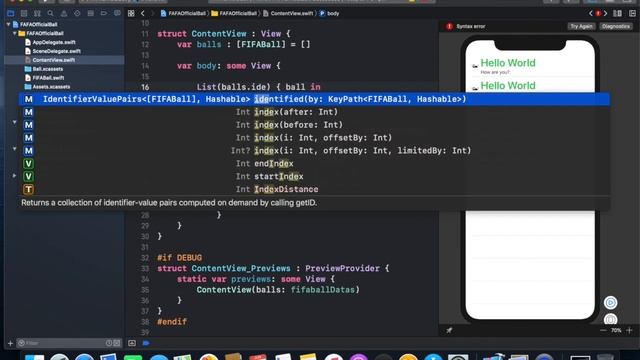Screen dimensions: 640x360
Task: Open the Source Control navigator
Action: [24, 13]
